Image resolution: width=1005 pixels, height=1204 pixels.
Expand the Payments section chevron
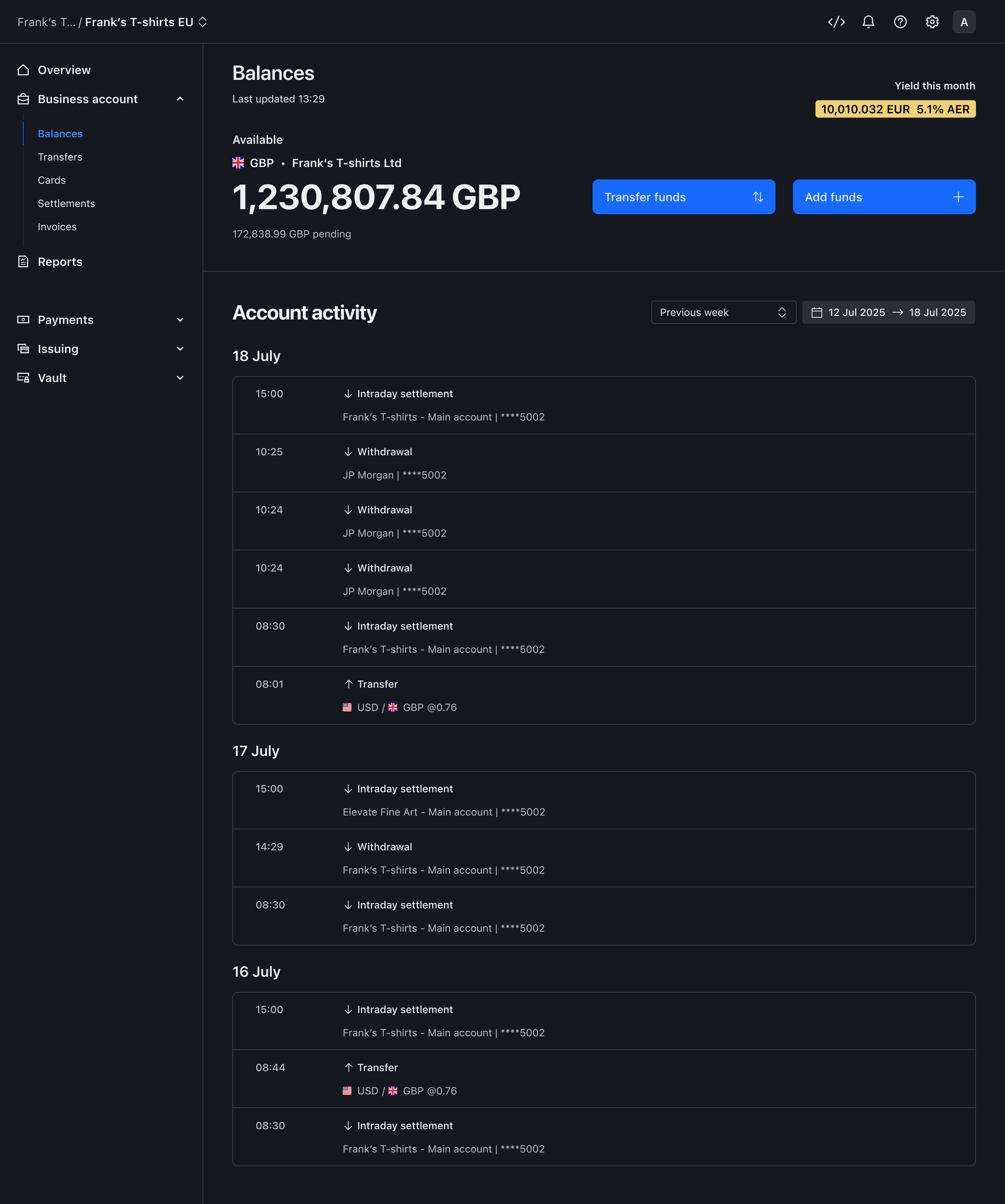tap(180, 320)
